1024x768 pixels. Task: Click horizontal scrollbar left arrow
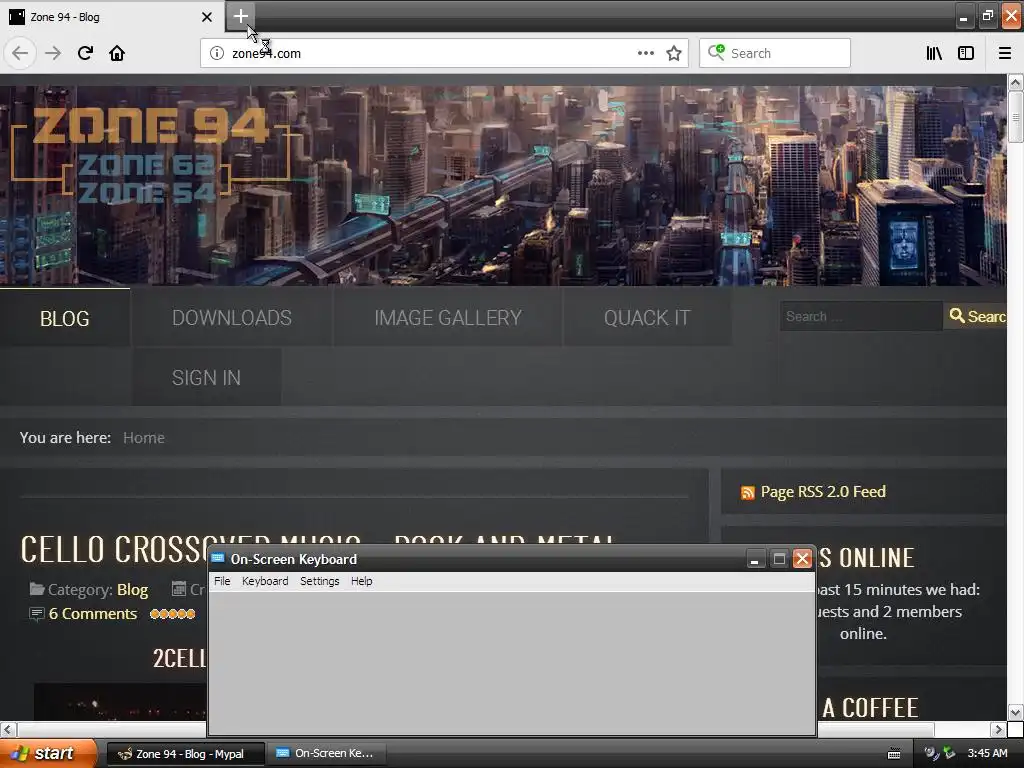(x=8, y=729)
